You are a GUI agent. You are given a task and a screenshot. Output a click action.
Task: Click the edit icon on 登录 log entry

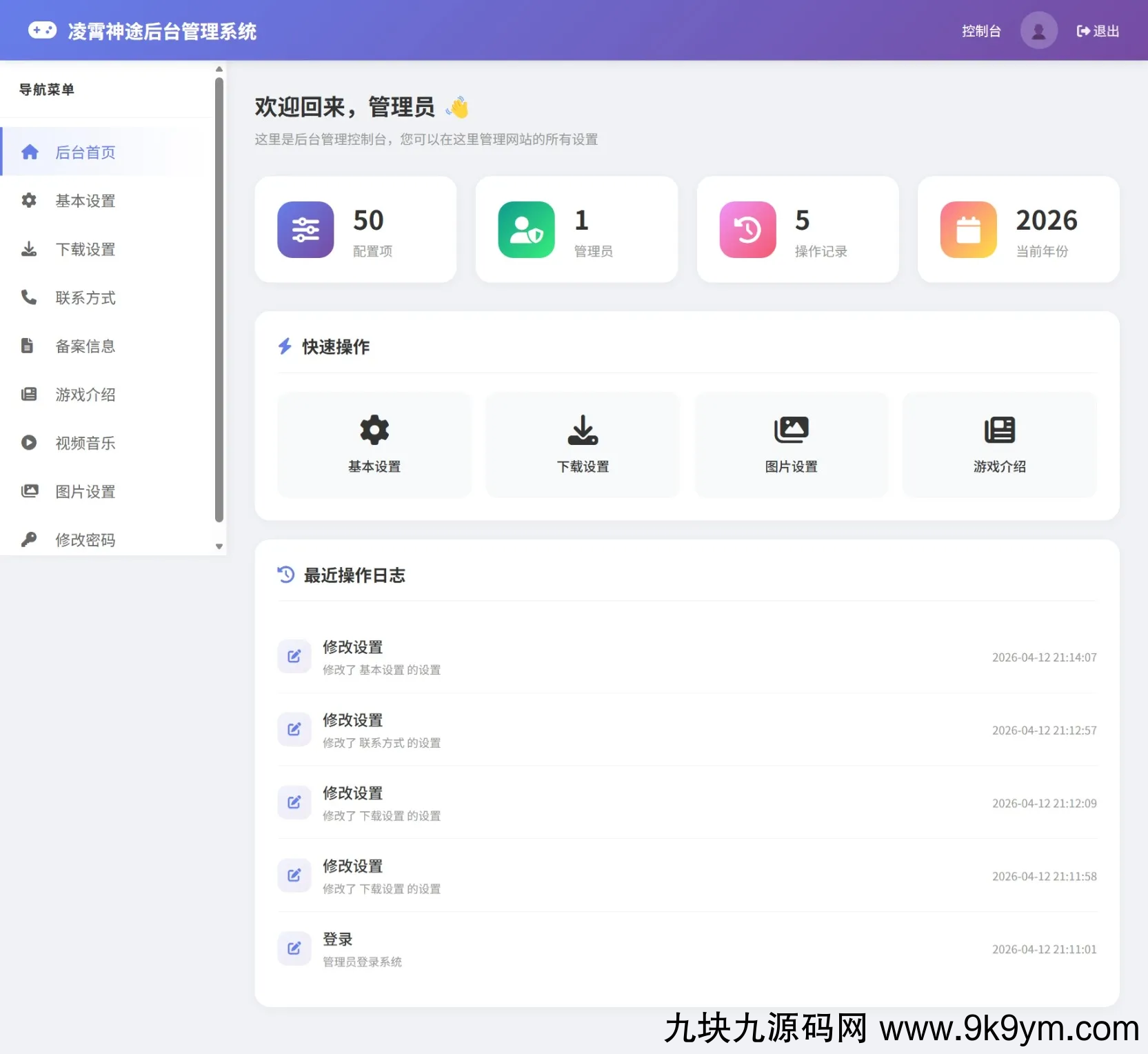coord(294,948)
